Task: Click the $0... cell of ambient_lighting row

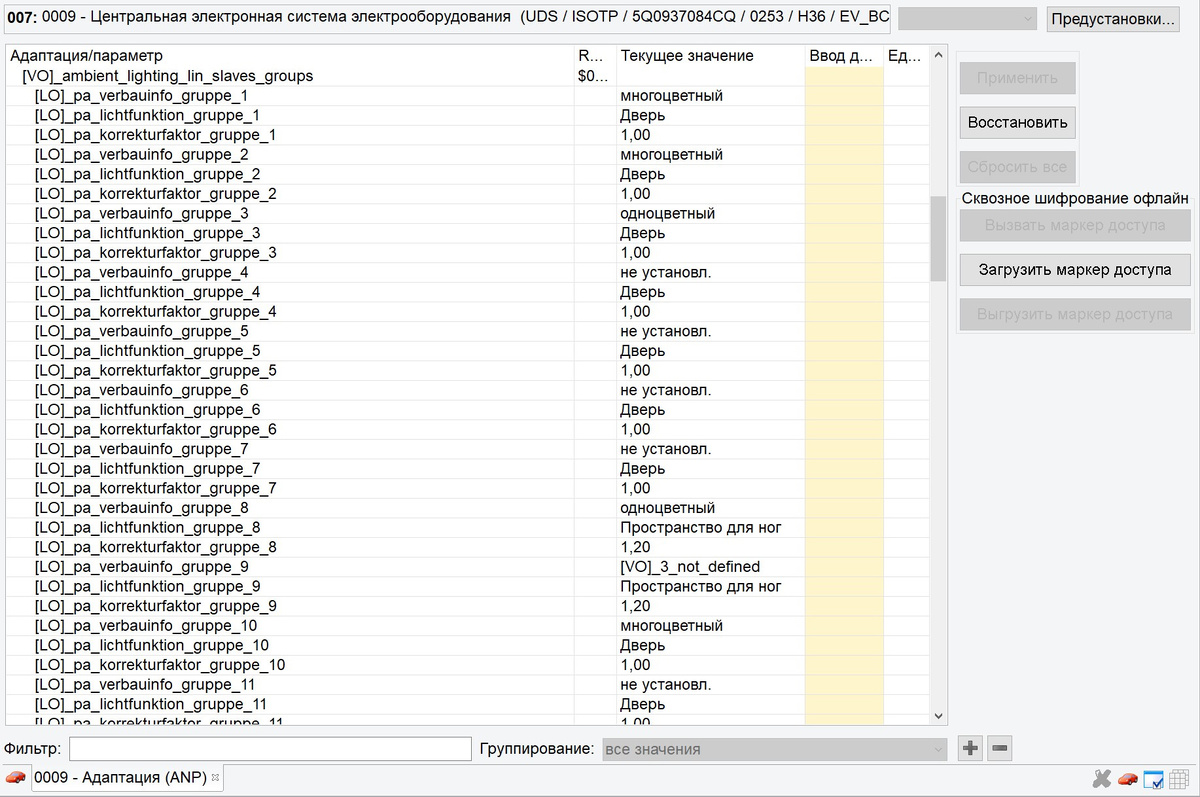Action: click(593, 76)
